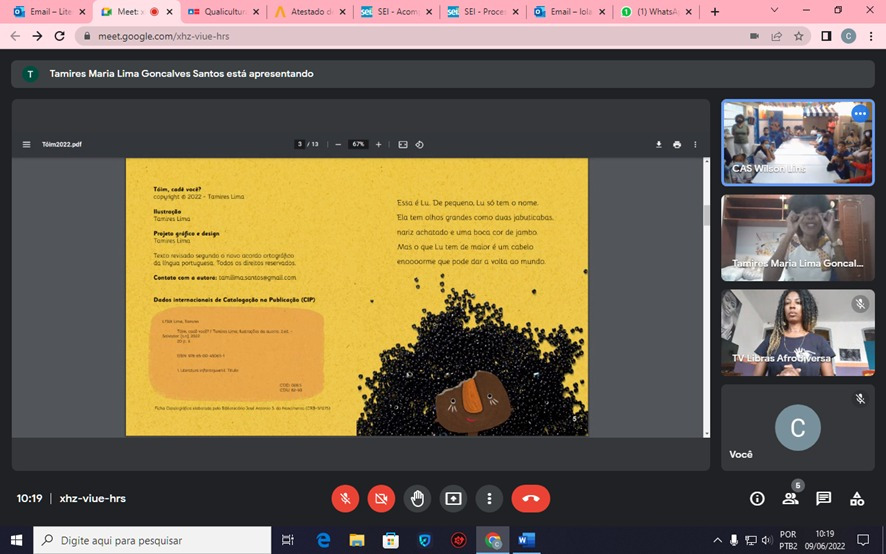
Task: Expand the tab search dropdown
Action: pyautogui.click(x=775, y=10)
